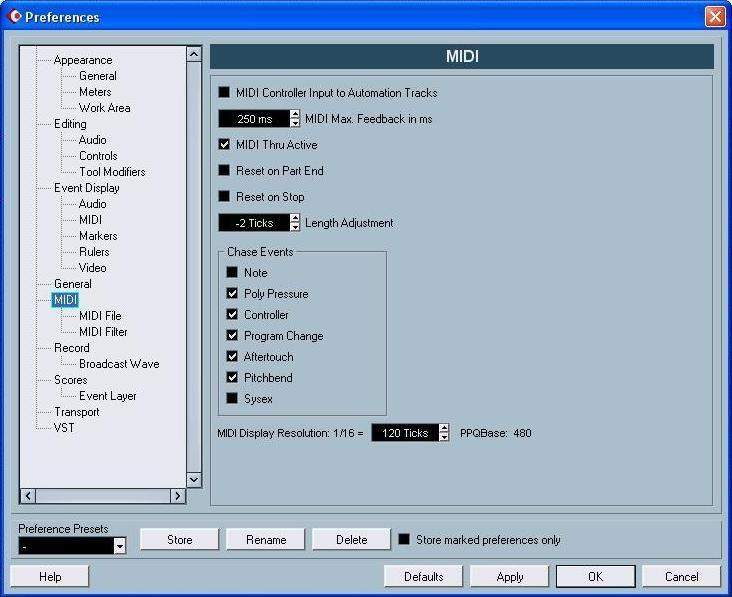Click tree horizontal scroll right arrow
This screenshot has height=597, width=732.
click(177, 495)
